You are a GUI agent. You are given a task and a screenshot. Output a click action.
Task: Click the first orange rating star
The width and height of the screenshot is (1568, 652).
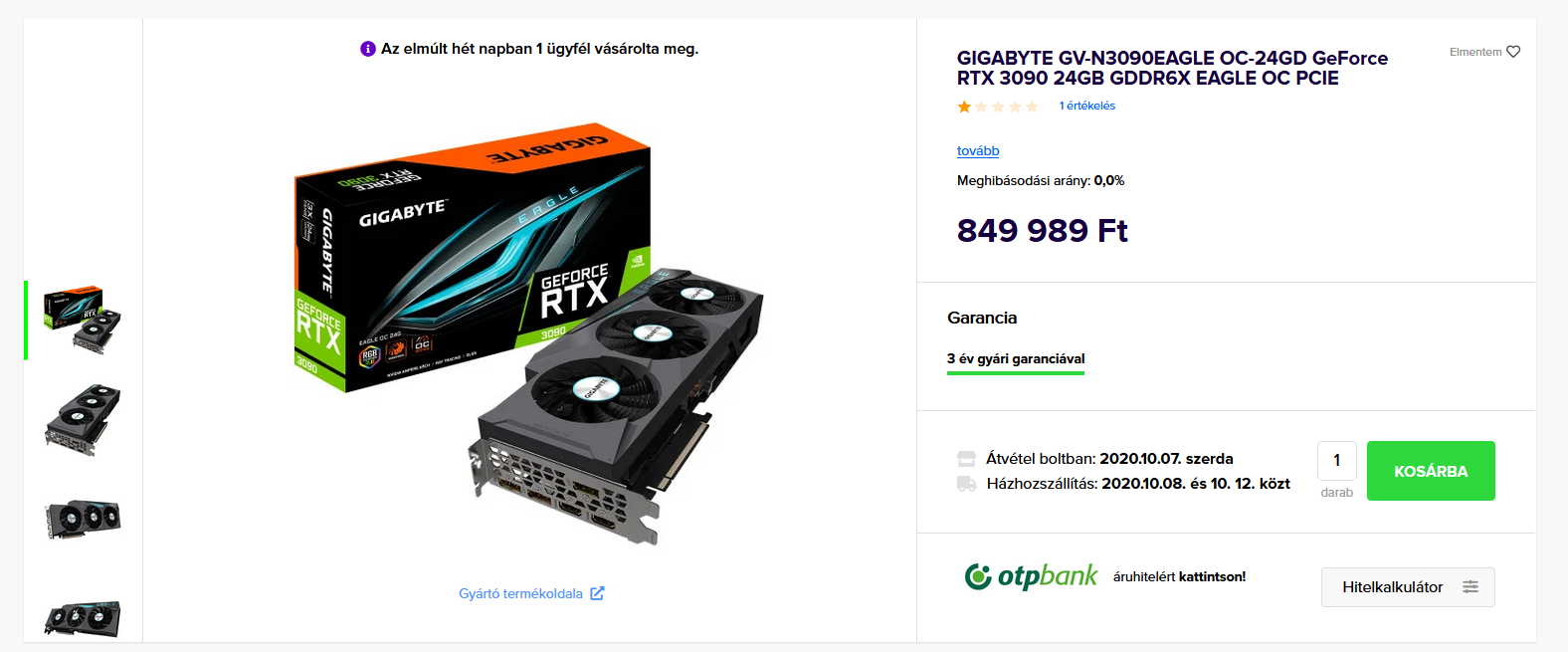pos(964,107)
